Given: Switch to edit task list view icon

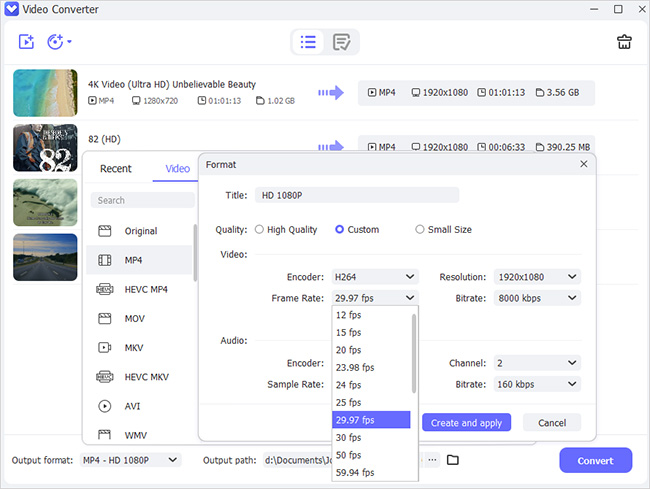Looking at the screenshot, I should (342, 42).
